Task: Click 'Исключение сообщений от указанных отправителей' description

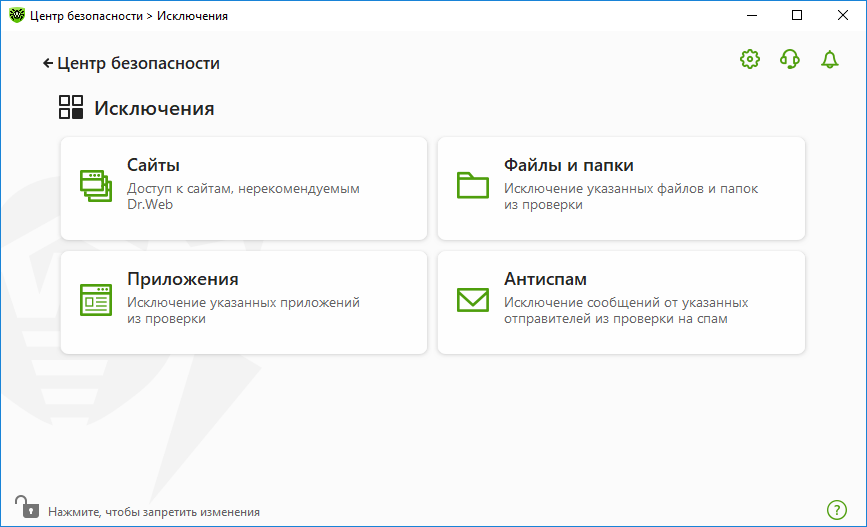Action: pos(626,310)
